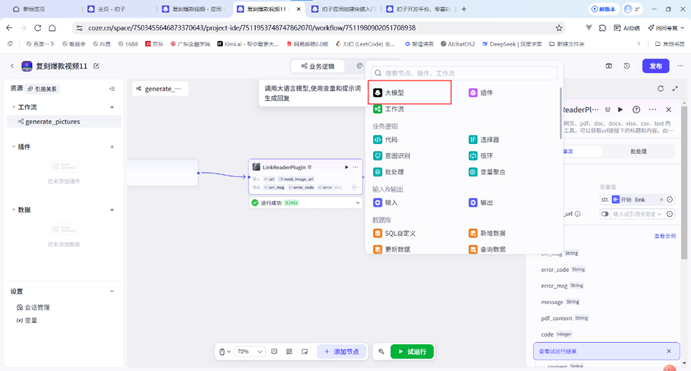Run the LinkReaderPlugin node on canvas

[x=346, y=167]
